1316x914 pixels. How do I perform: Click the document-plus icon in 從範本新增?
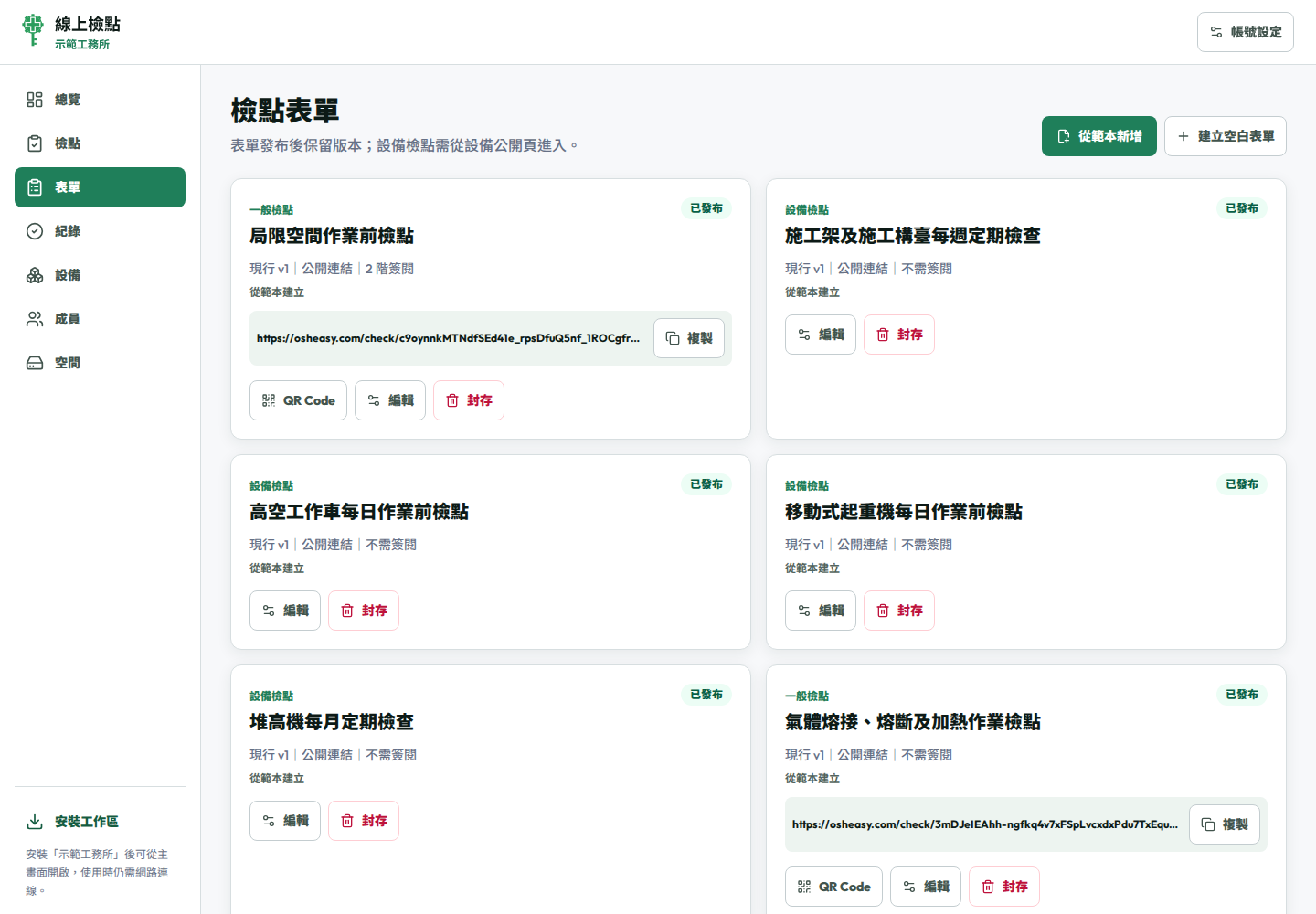1064,136
